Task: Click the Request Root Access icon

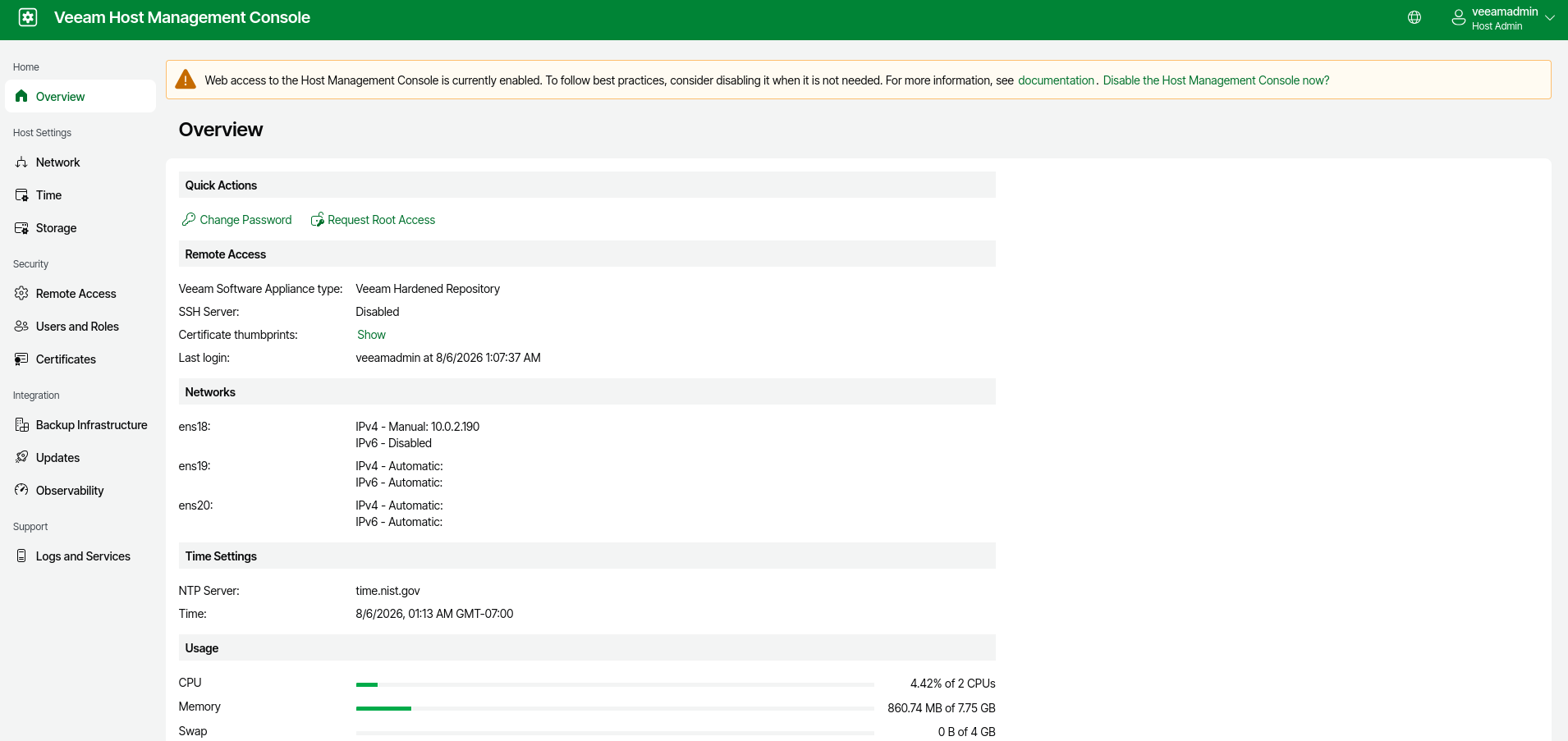Action: (317, 219)
